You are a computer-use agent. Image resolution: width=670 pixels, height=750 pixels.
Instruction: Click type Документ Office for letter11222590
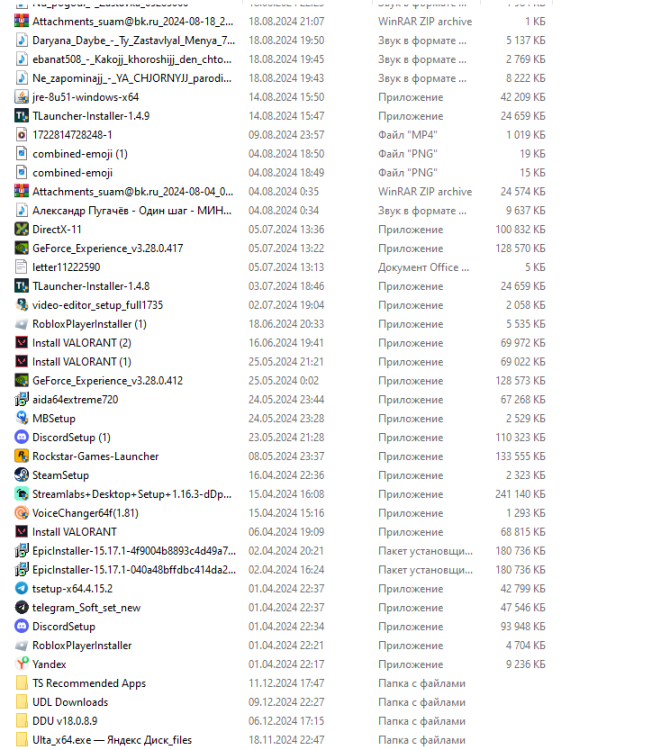(423, 267)
